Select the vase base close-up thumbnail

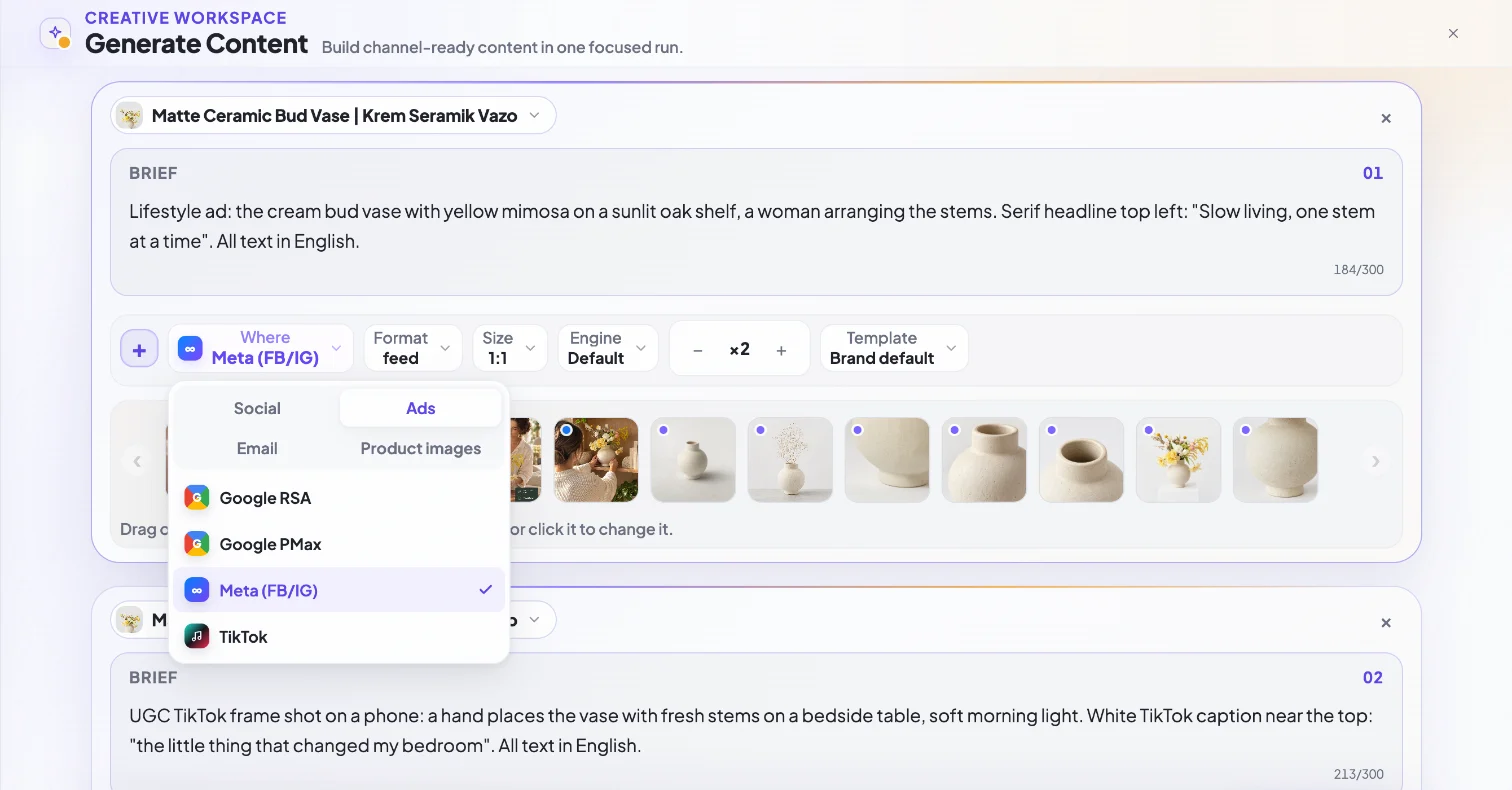point(887,460)
